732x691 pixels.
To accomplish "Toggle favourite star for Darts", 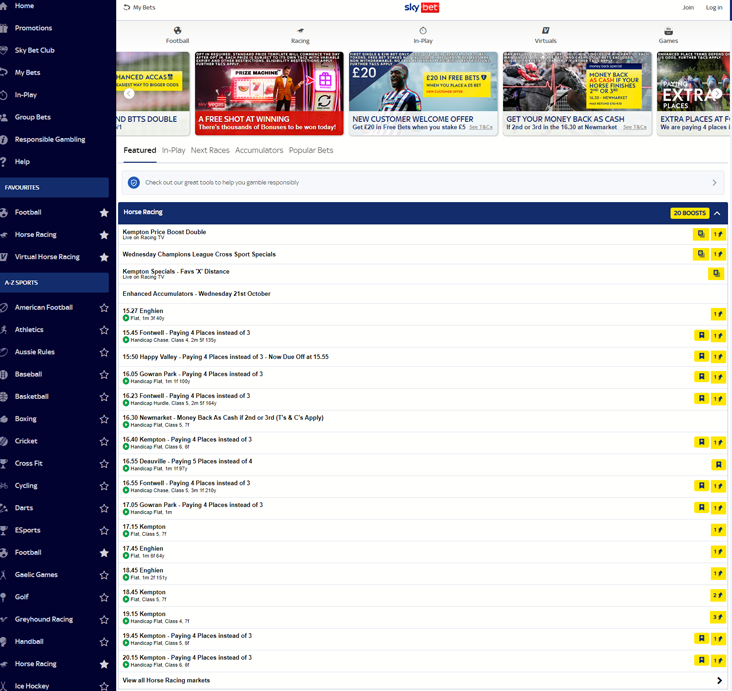I will [104, 508].
